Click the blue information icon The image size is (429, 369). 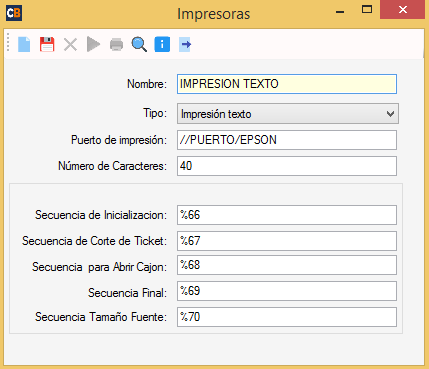click(x=162, y=44)
